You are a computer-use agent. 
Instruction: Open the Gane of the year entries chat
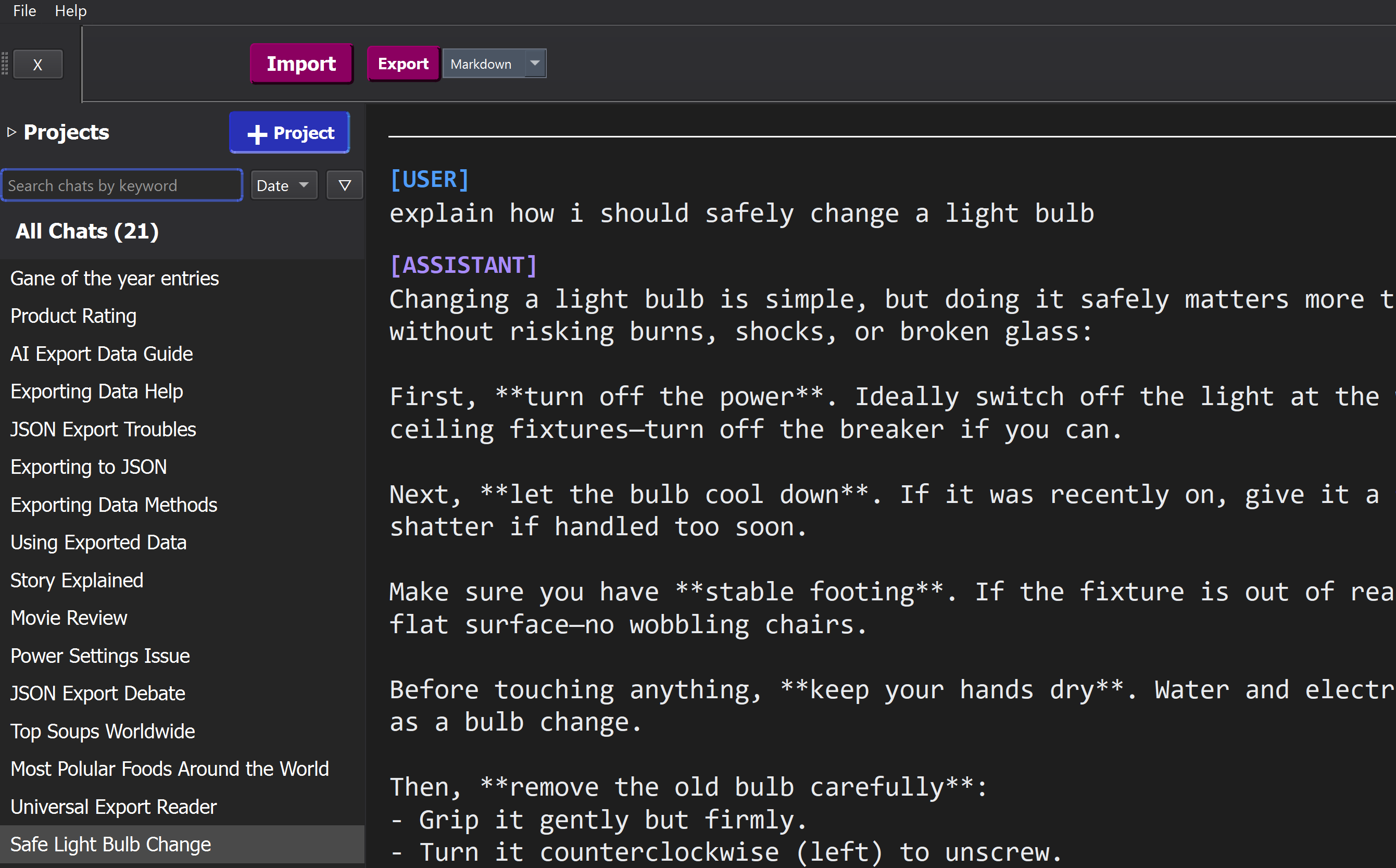click(x=183, y=279)
